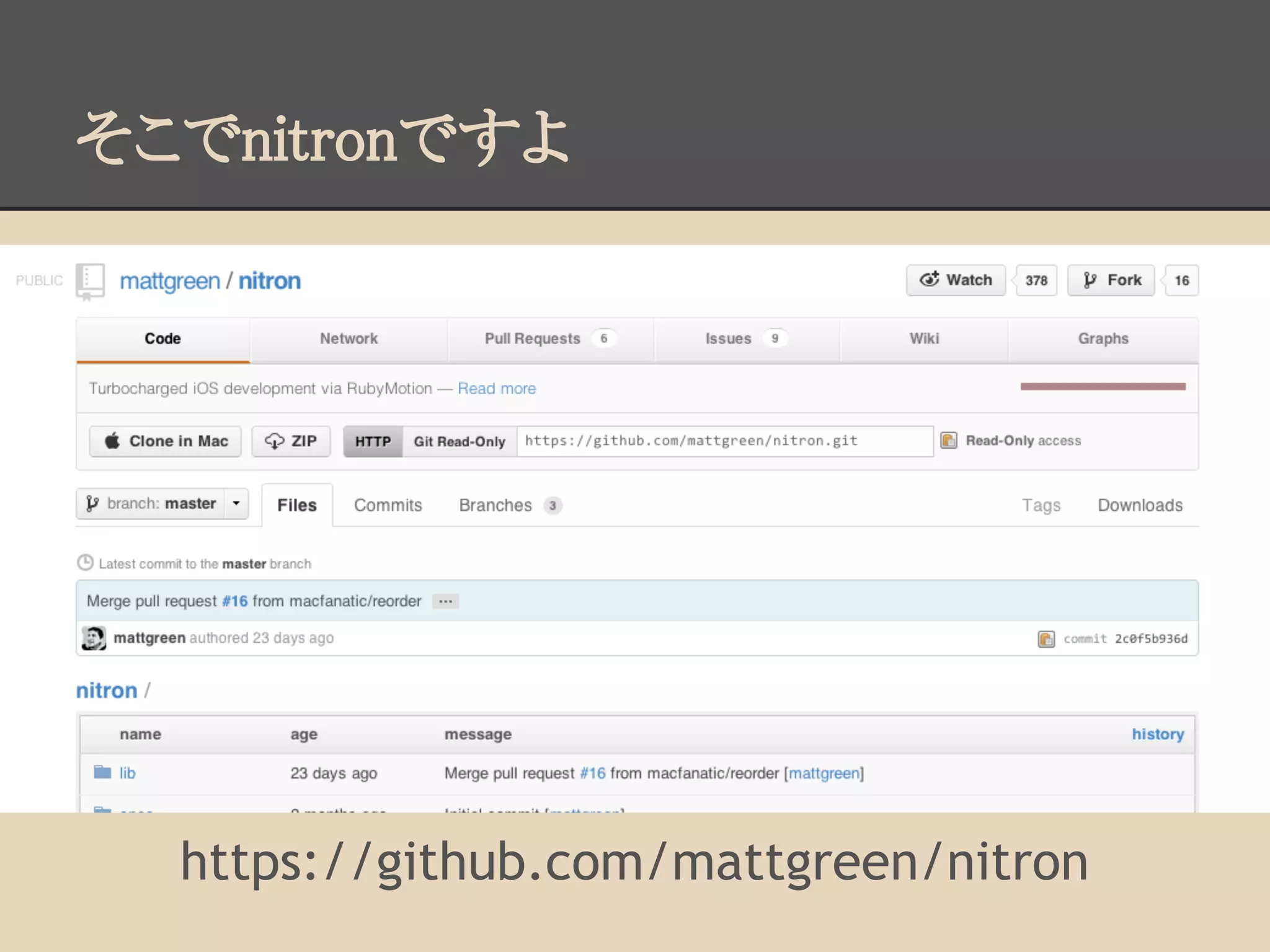
Task: Click the language statistics bar
Action: pos(1103,387)
